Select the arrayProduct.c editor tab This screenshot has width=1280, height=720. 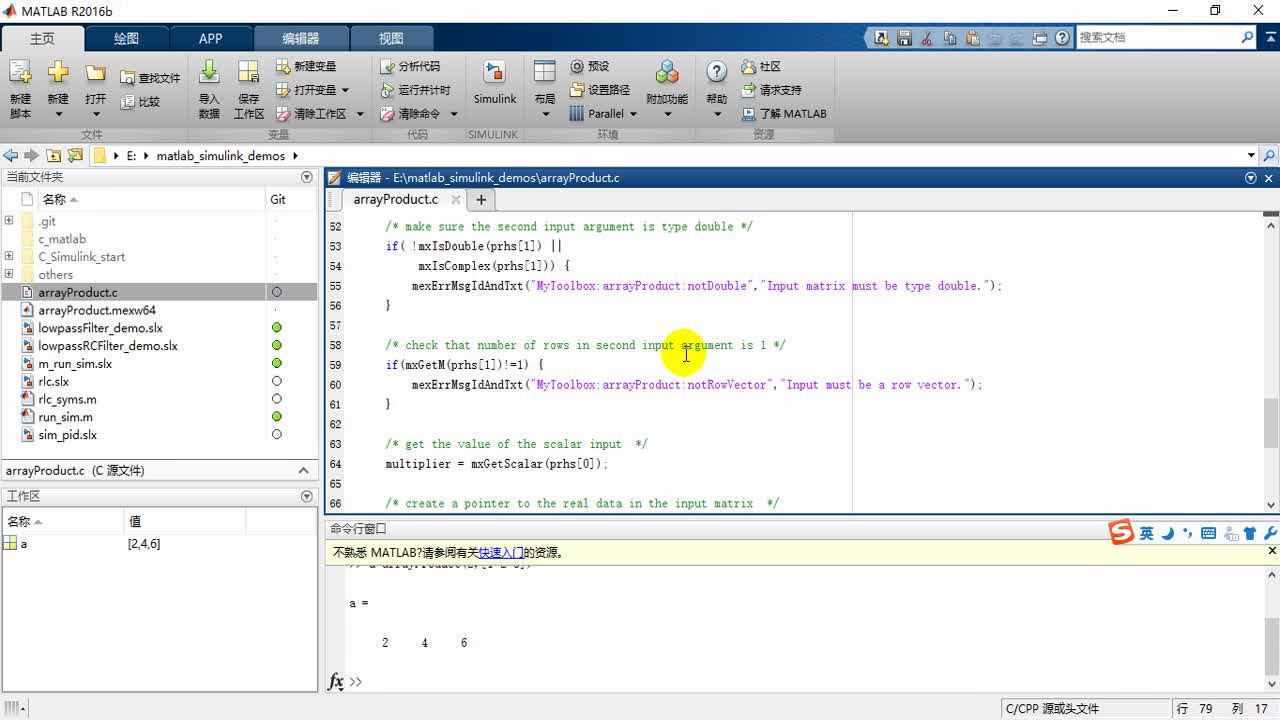[x=396, y=199]
